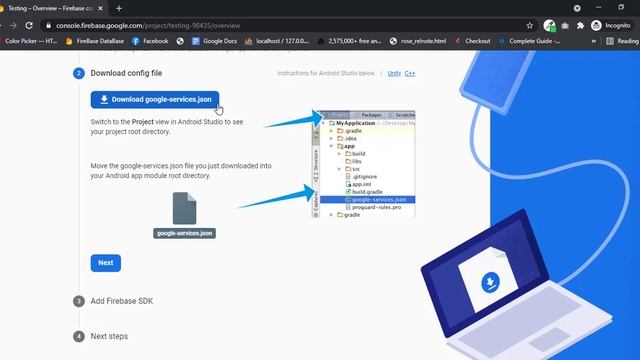The image size is (640, 360).
Task: Open the Color Picker bookmark
Action: [29, 41]
